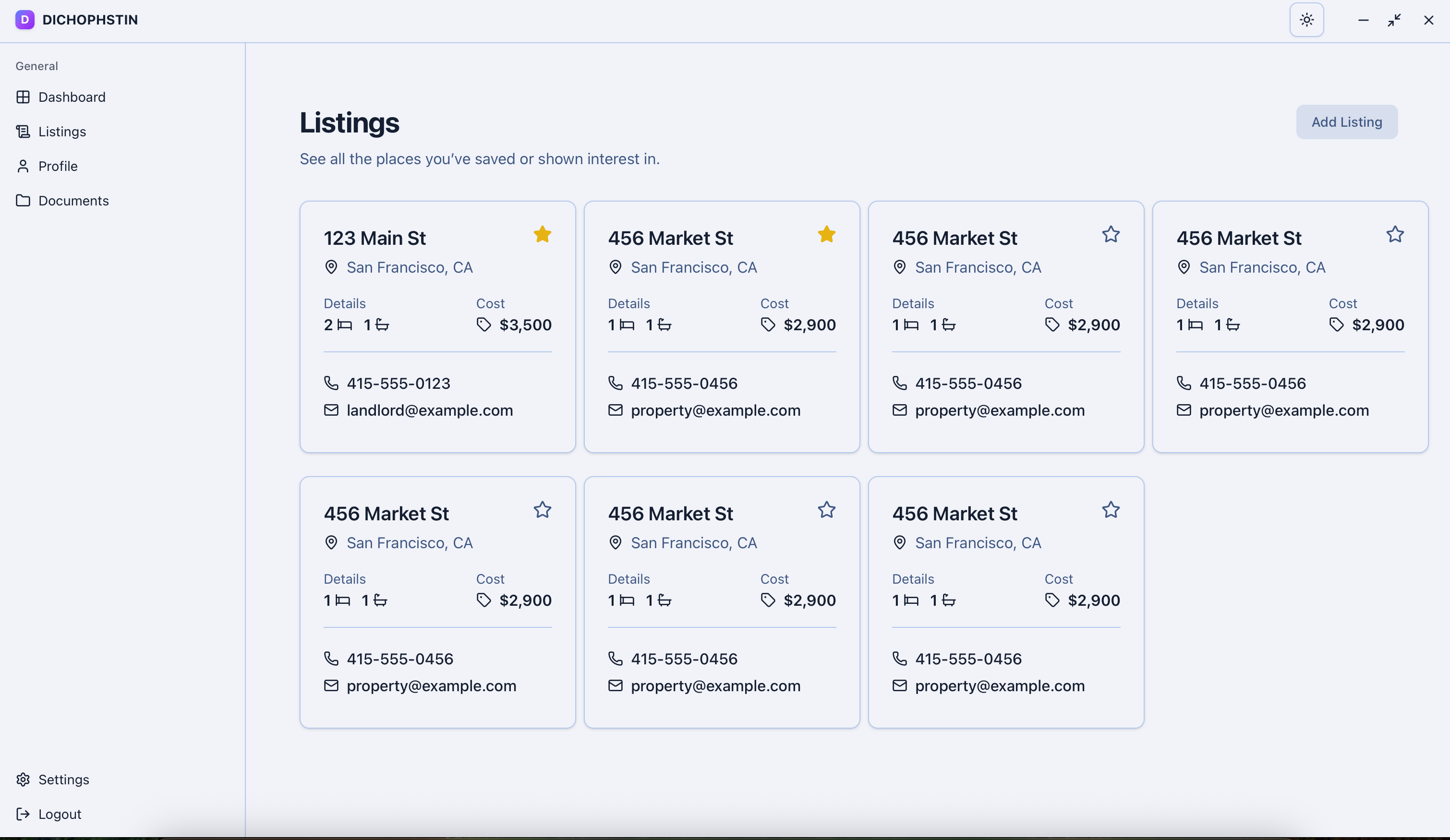
Task: Open Settings with gear icon
Action: [63, 780]
